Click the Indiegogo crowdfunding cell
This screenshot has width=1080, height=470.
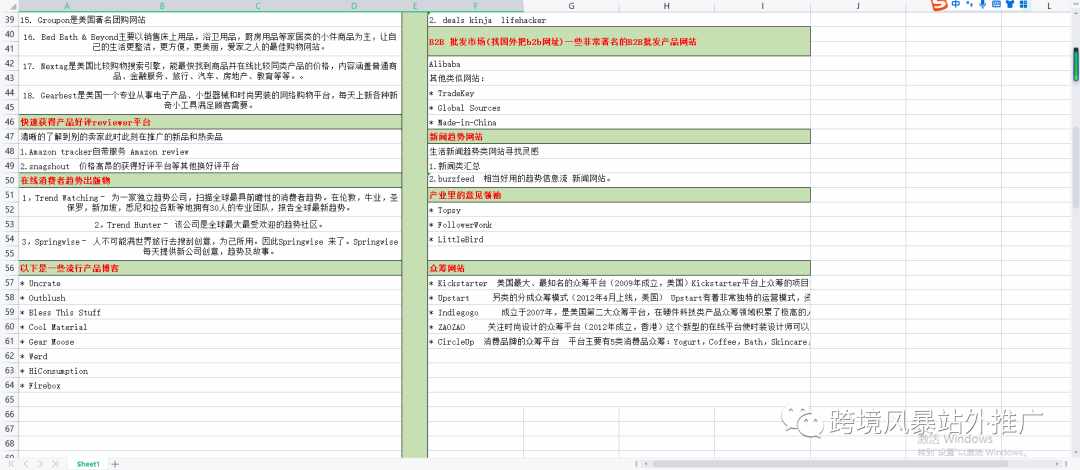click(x=619, y=312)
